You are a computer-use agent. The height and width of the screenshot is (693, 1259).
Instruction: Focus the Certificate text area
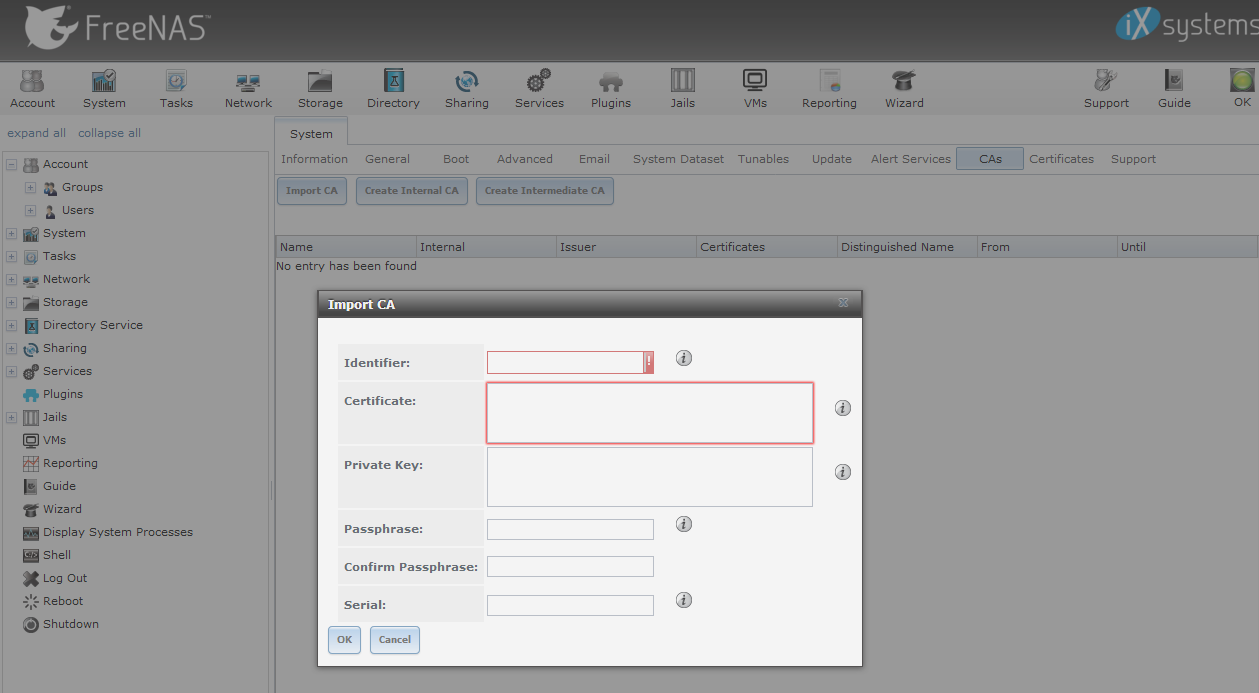(650, 413)
